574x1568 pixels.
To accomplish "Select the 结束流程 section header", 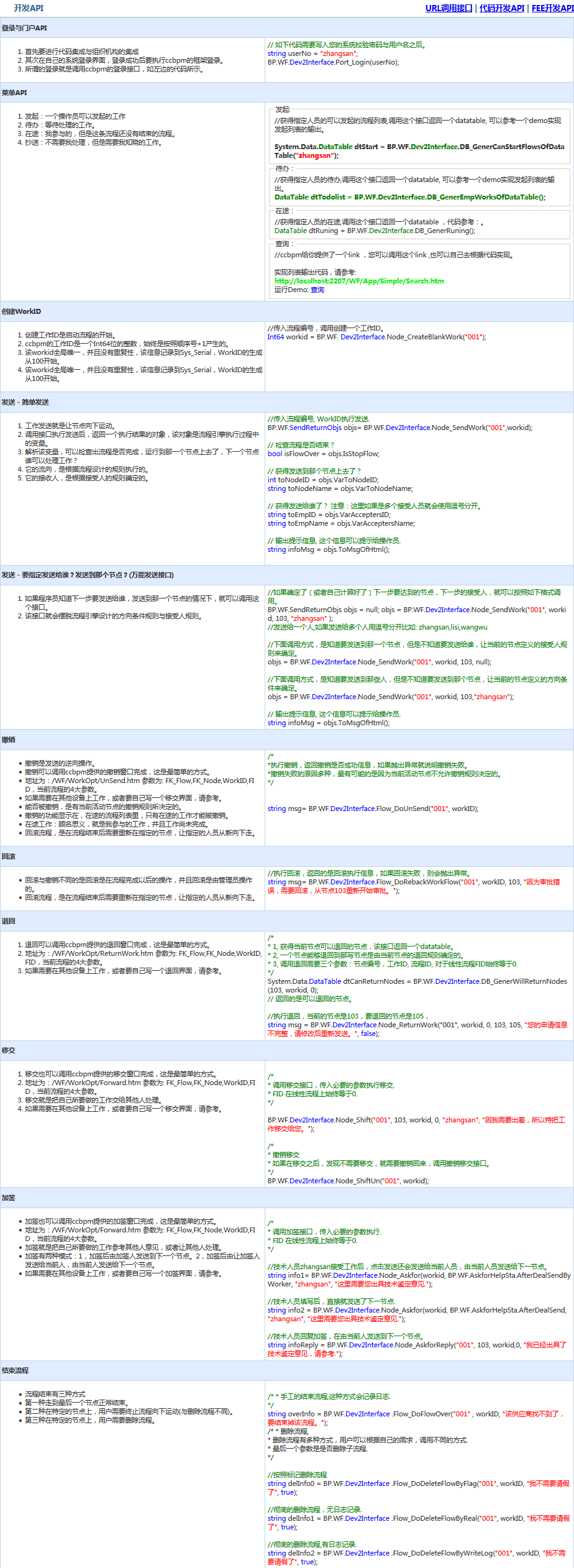I will (x=287, y=1370).
